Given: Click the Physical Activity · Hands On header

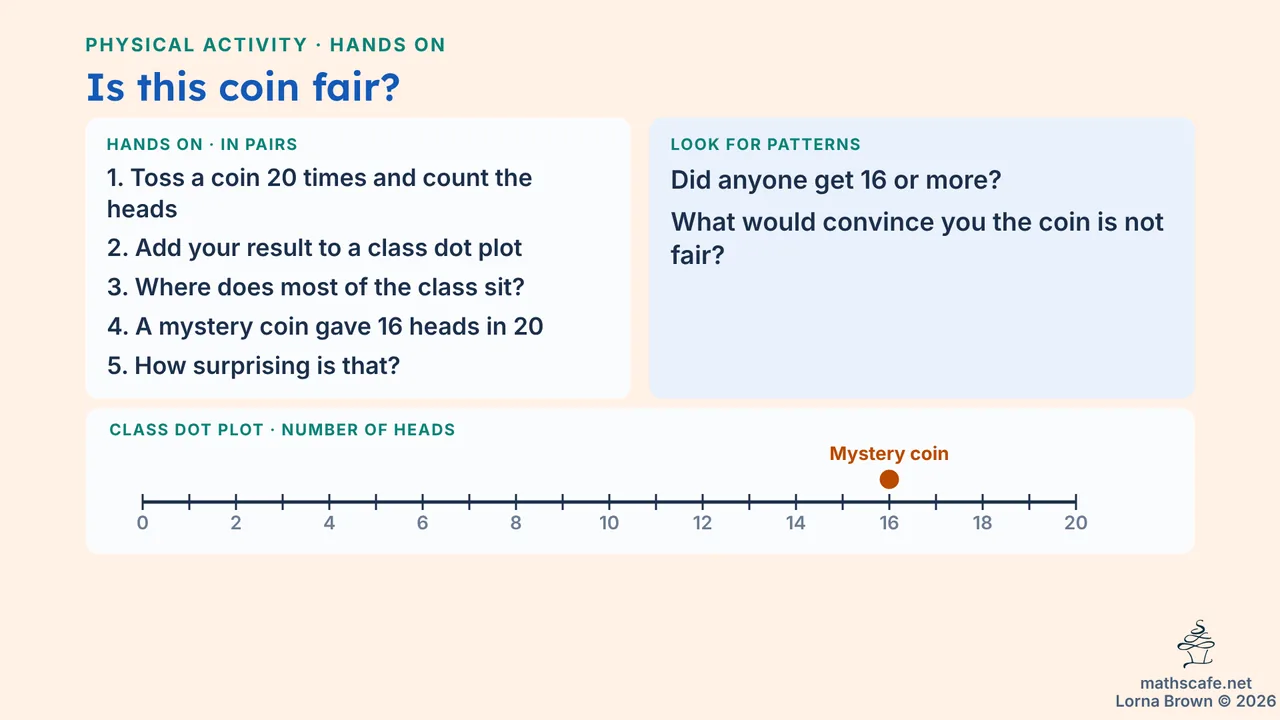Looking at the screenshot, I should point(265,45).
